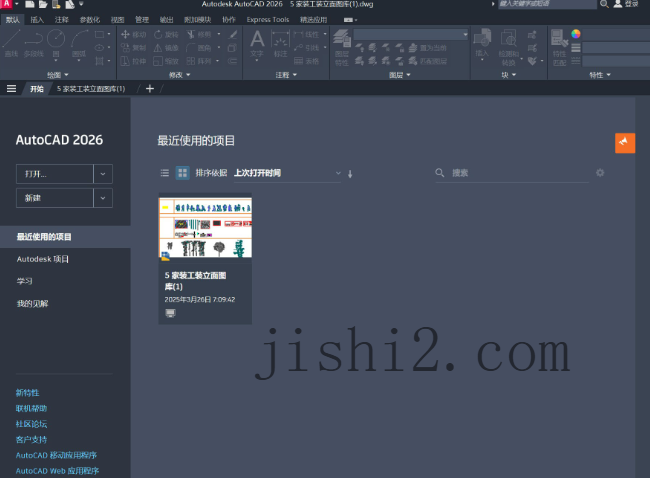Select the Line (直线) tool
This screenshot has height=478, width=650.
pyautogui.click(x=11, y=44)
